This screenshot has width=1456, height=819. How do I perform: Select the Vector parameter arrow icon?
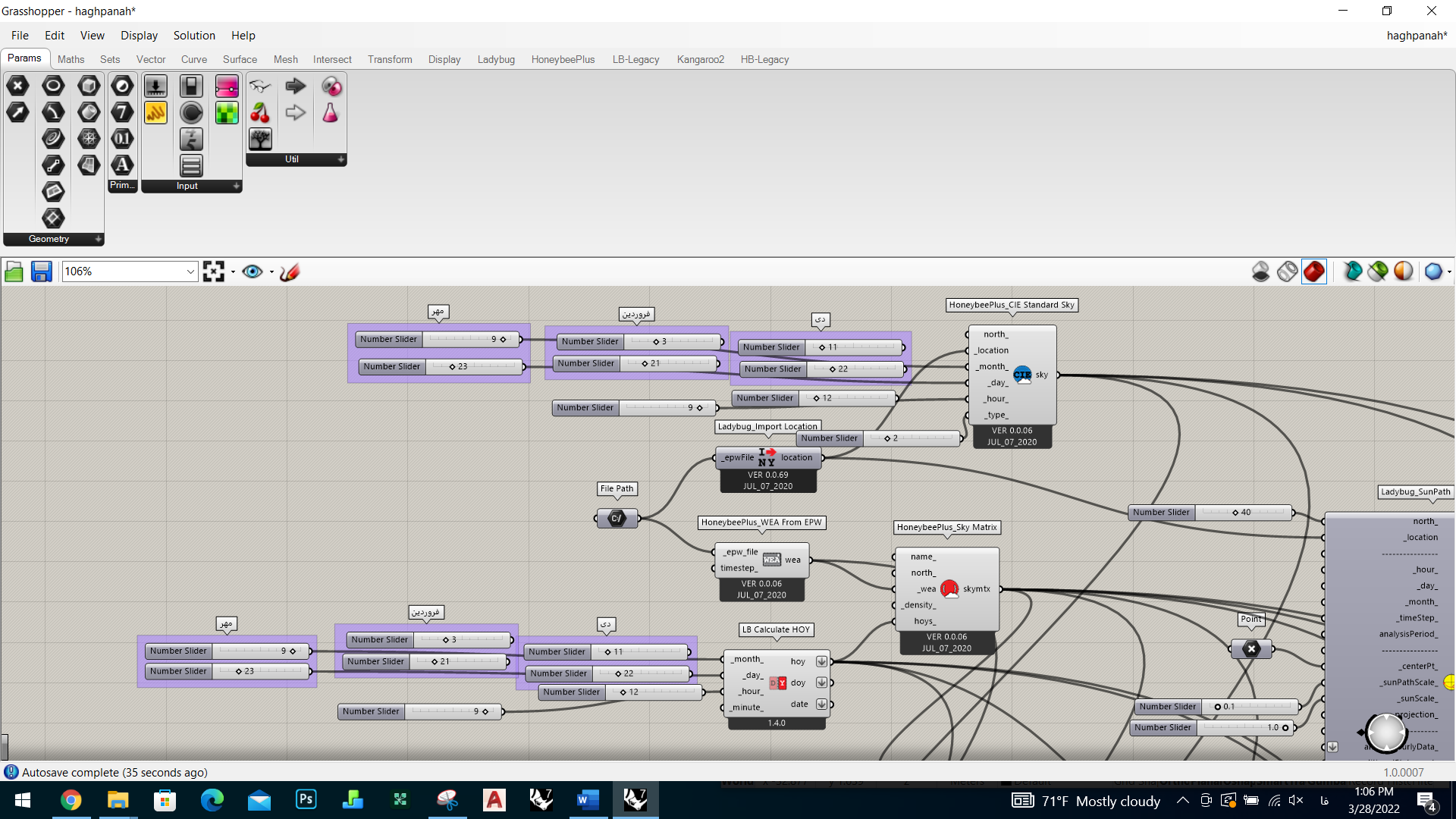click(17, 112)
